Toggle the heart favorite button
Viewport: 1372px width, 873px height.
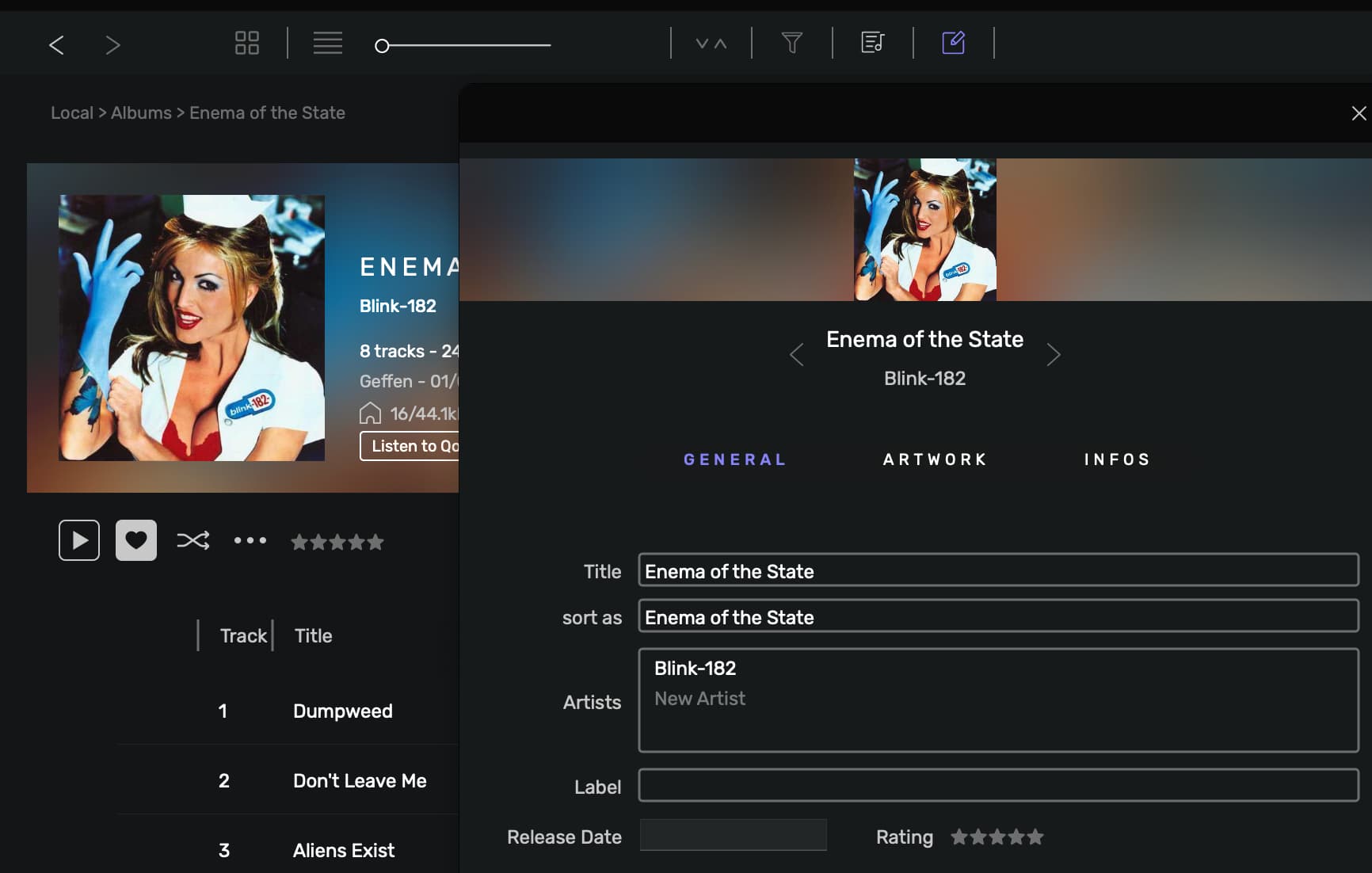136,540
